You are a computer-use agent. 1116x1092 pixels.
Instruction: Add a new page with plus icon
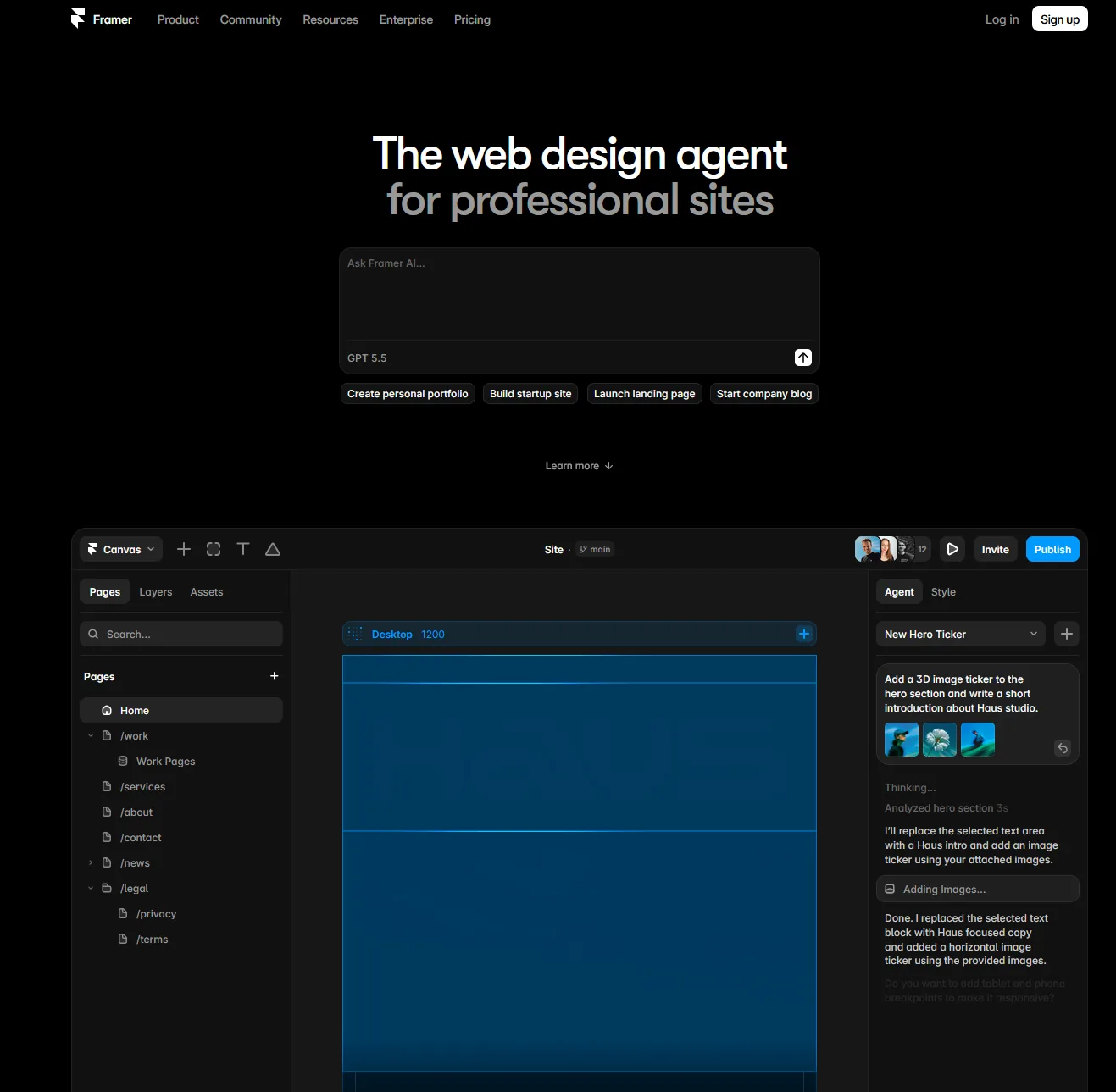coord(274,676)
